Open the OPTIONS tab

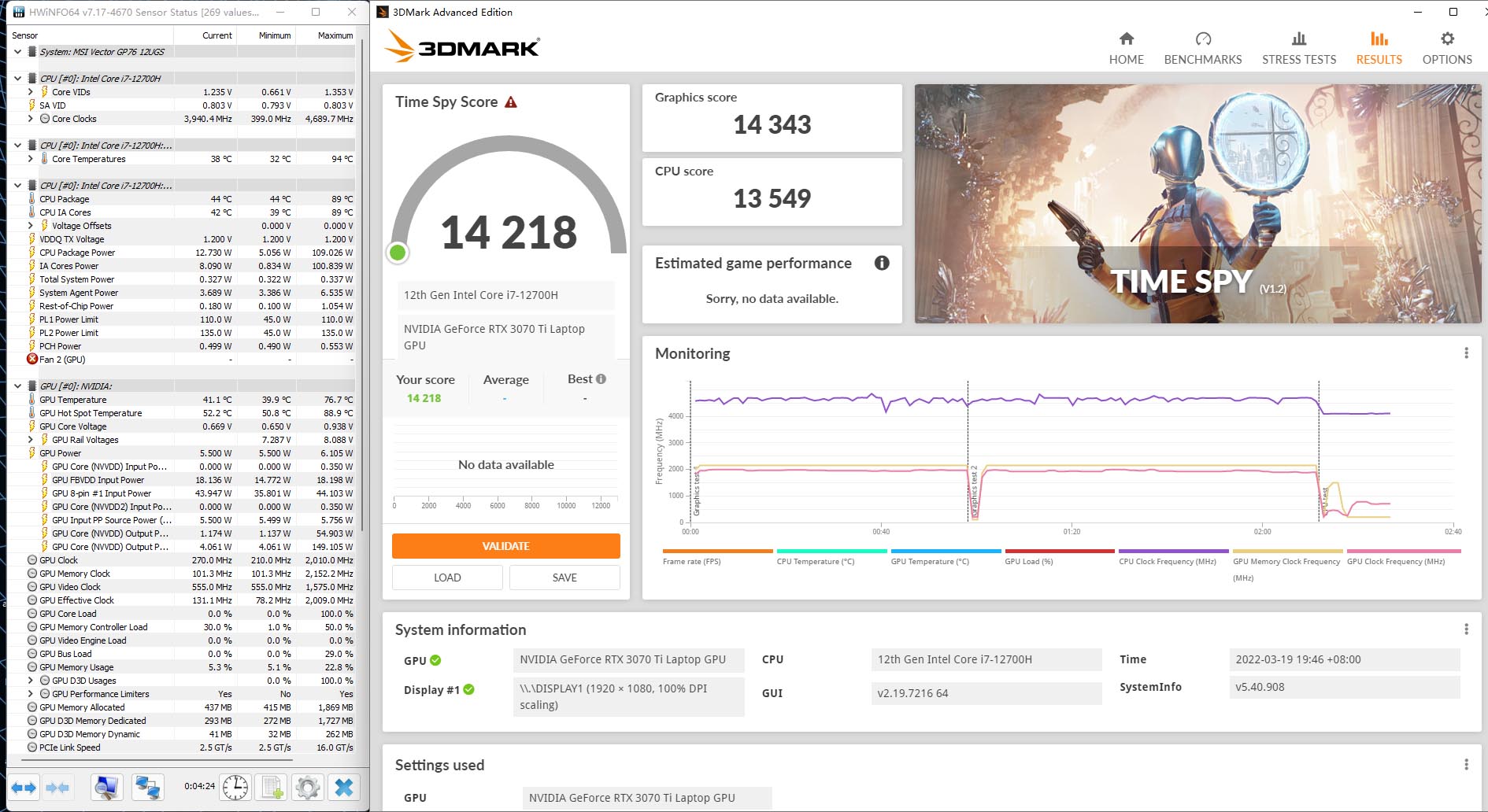1447,48
